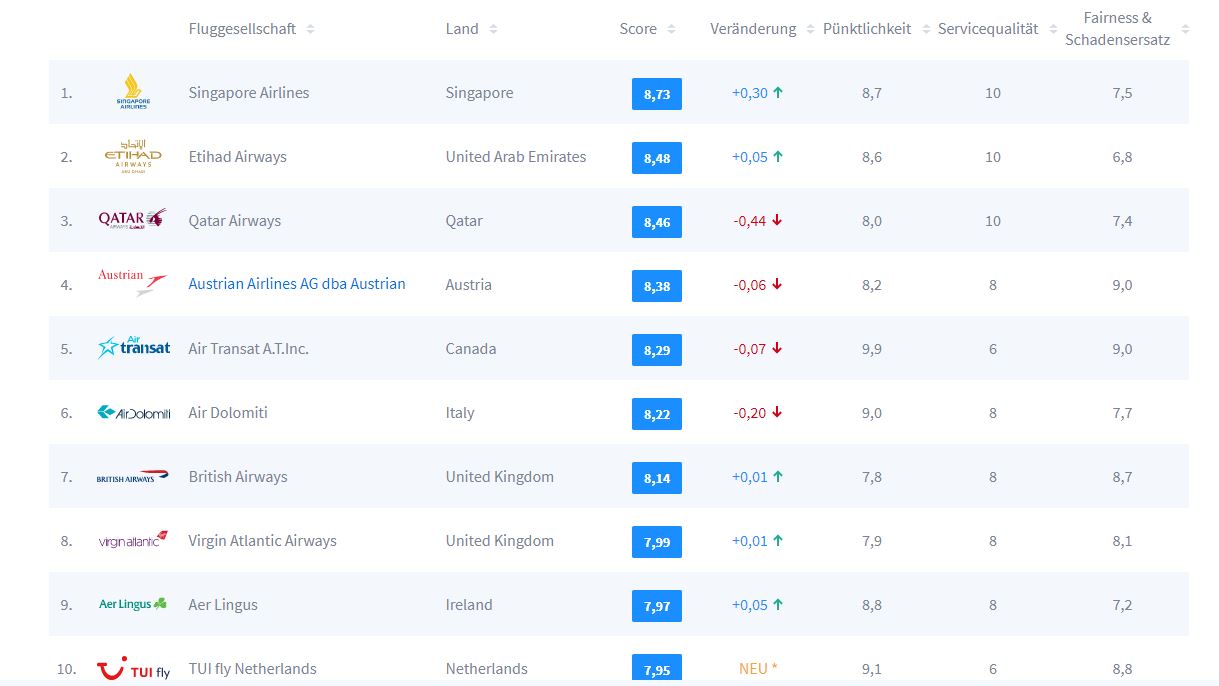Click the TUI fly logo
This screenshot has height=686, width=1219.
pos(134,668)
